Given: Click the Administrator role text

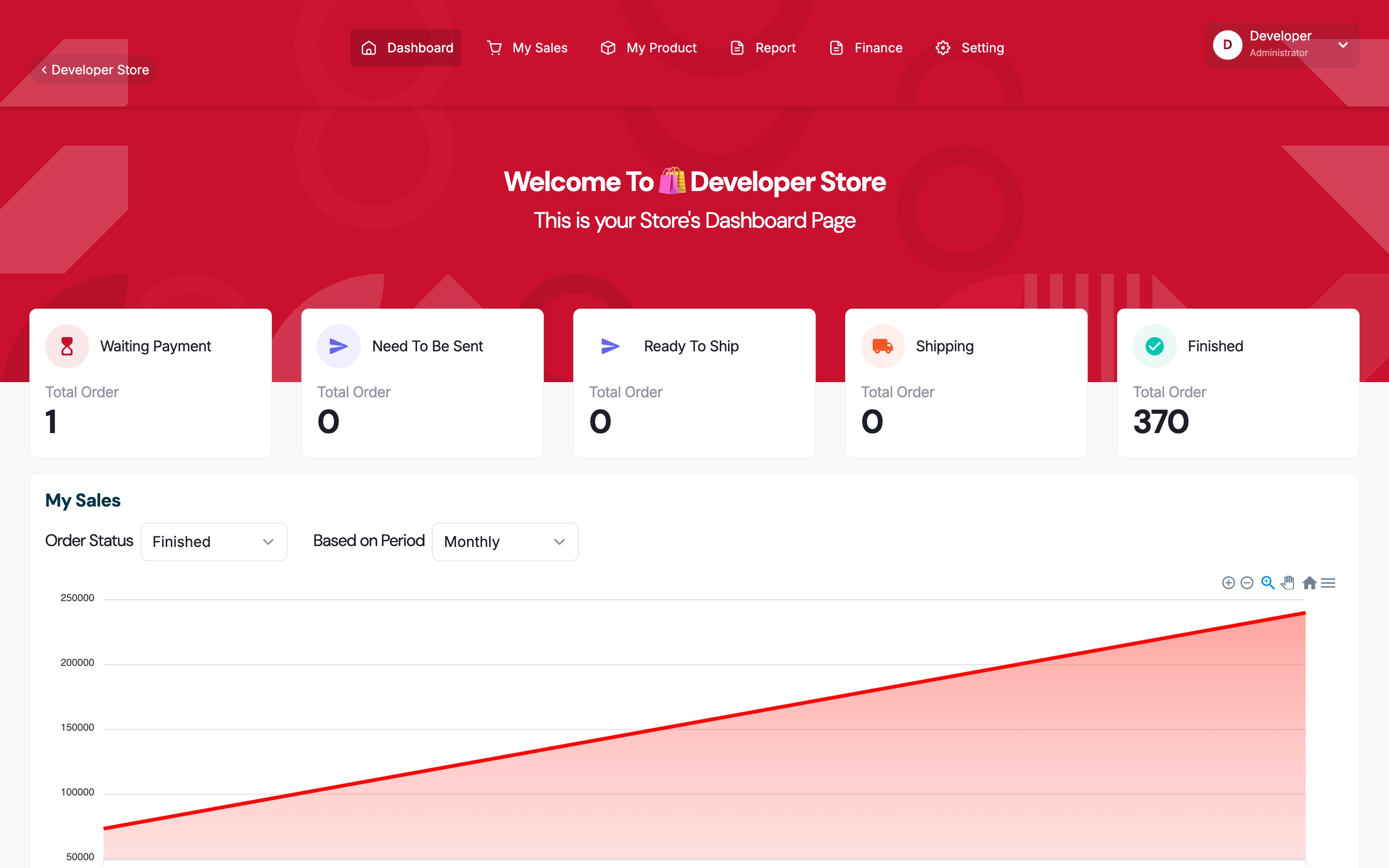Looking at the screenshot, I should [x=1278, y=53].
